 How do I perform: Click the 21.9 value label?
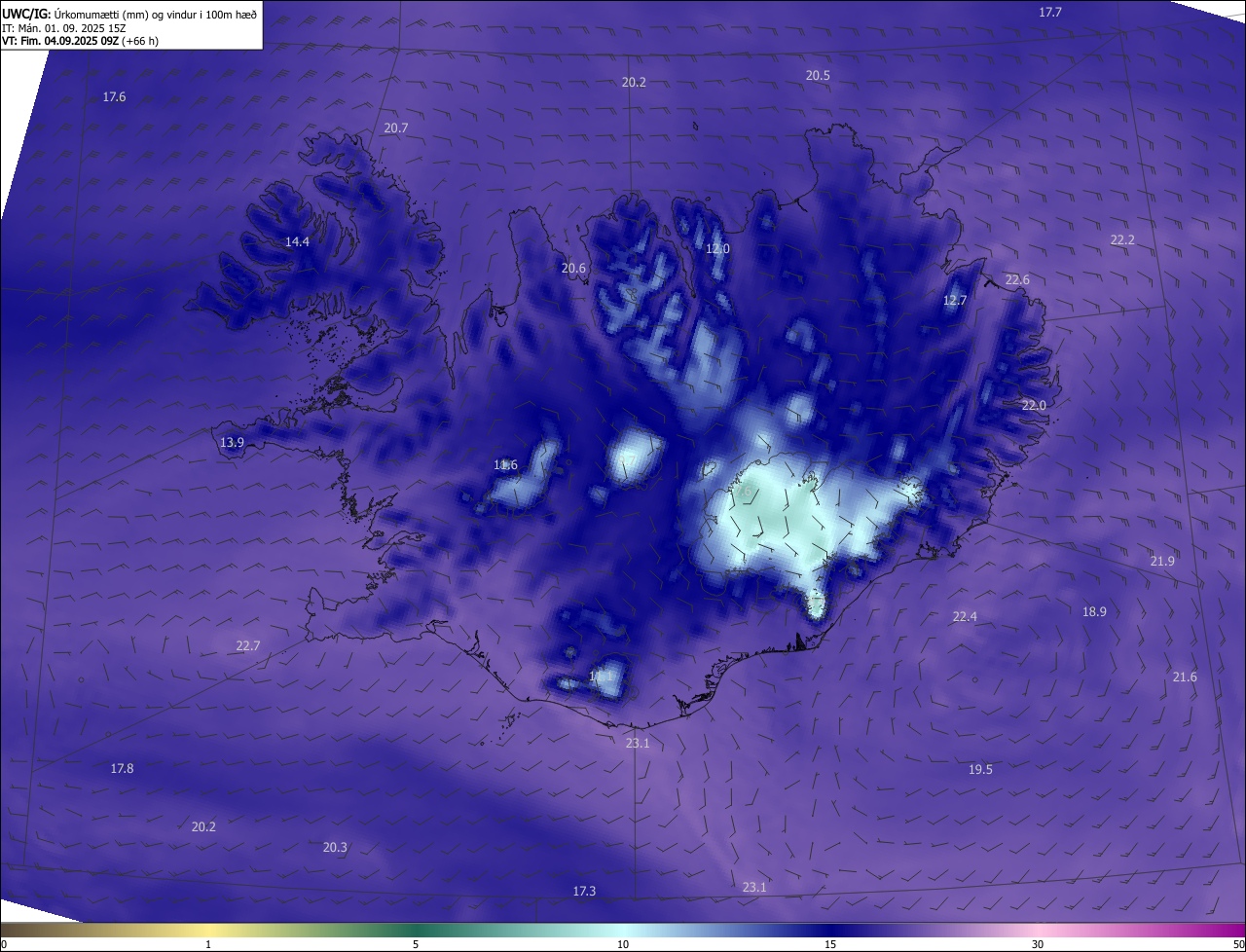pyautogui.click(x=1162, y=562)
